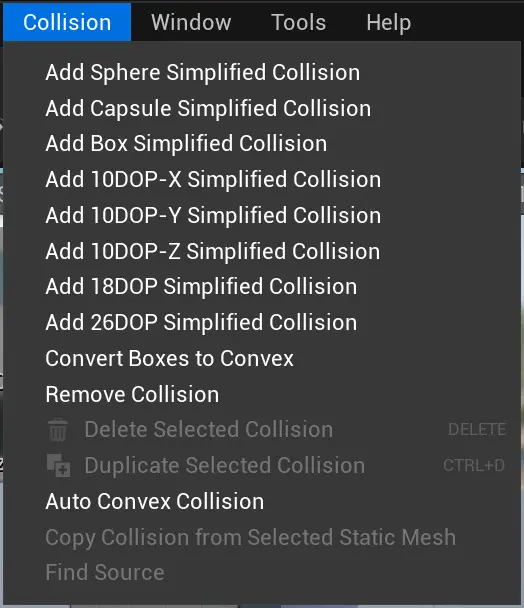Open the Help menu
524x608 pixels.
coord(389,22)
